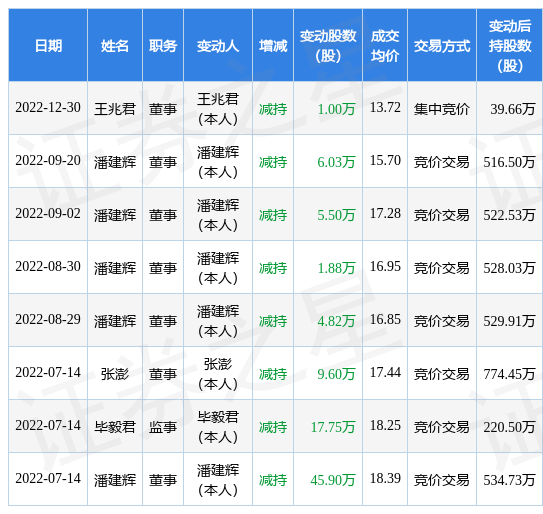This screenshot has width=543, height=514.
Task: Select date cell 2022-12-30
Action: click(48, 108)
